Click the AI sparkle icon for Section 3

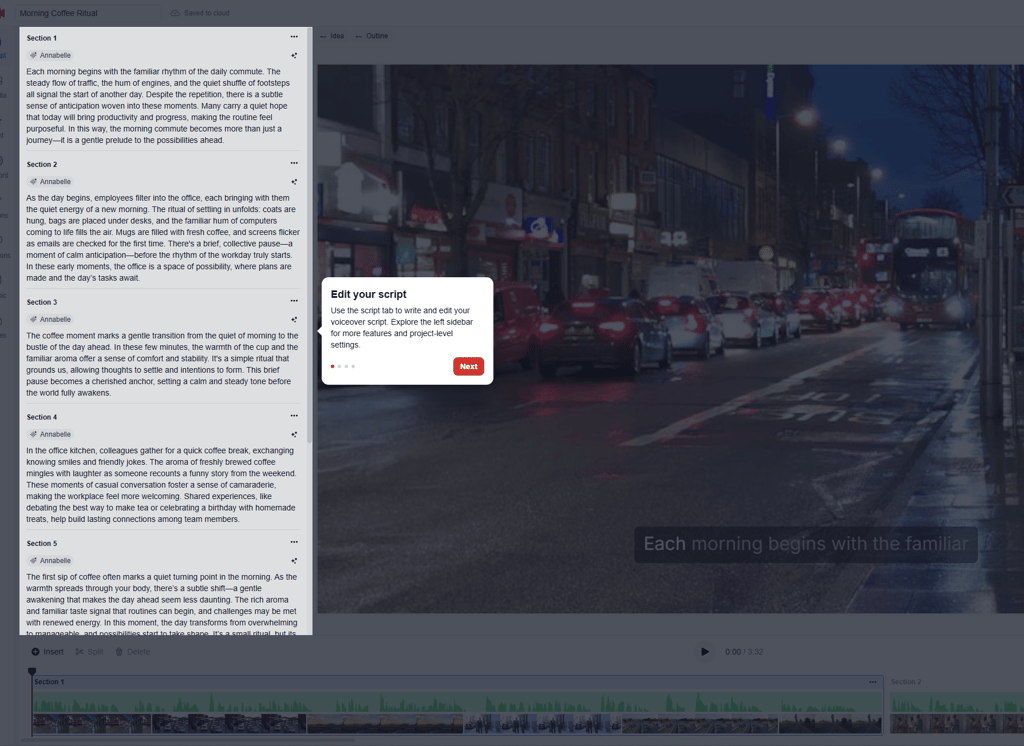click(x=294, y=319)
